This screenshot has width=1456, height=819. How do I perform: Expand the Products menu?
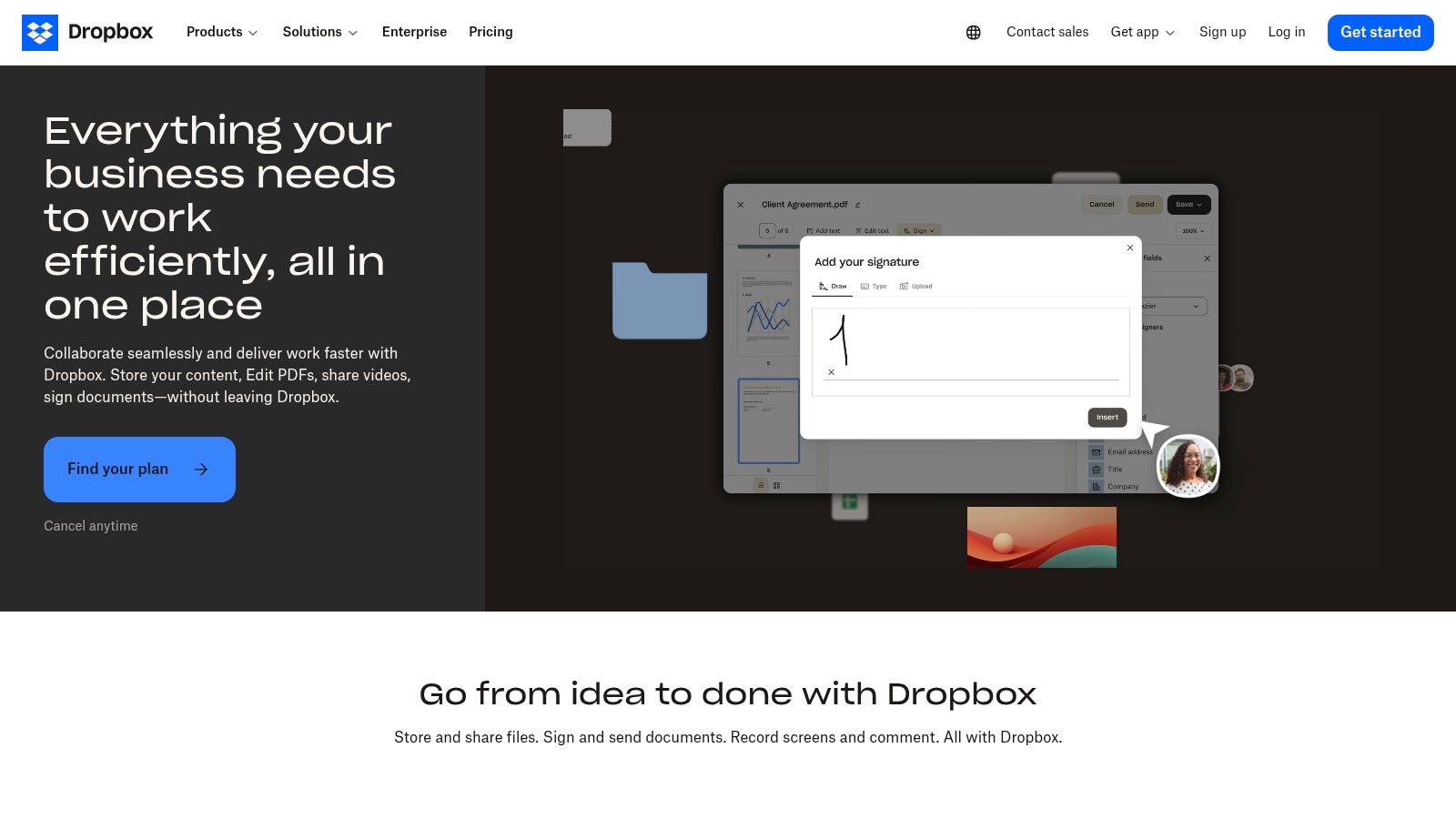point(222,32)
